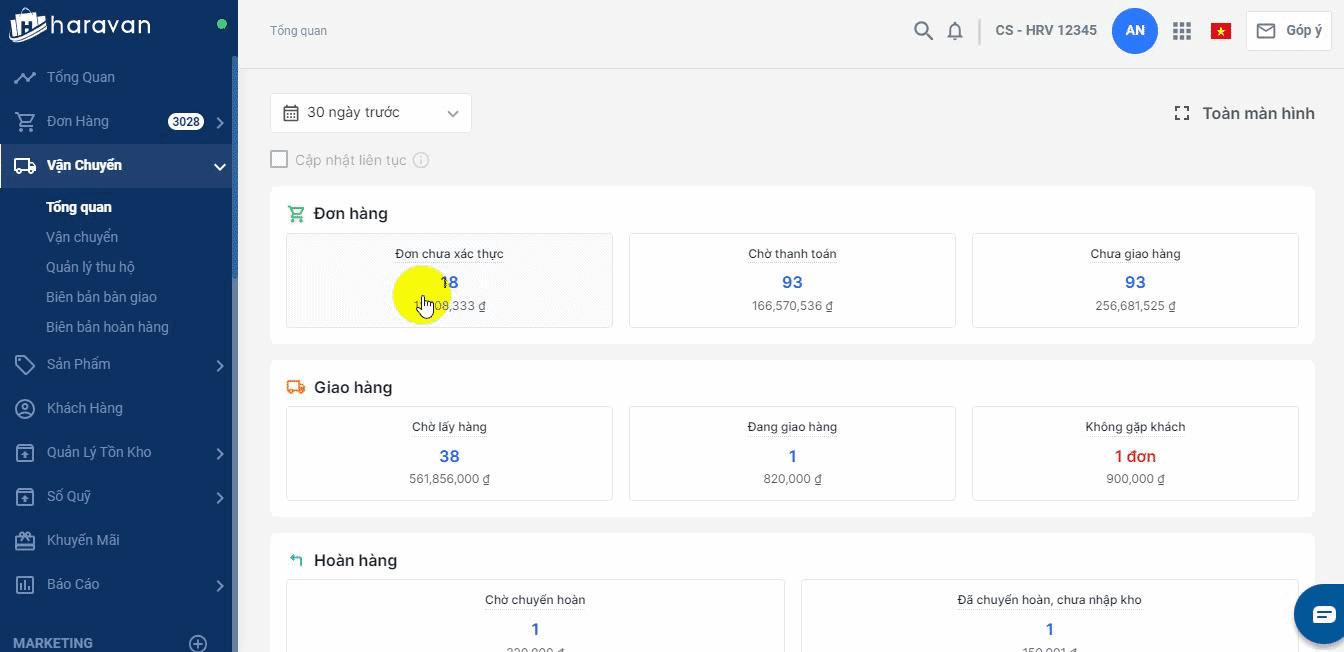Switch to Toàn màn hình fullscreen view
The width and height of the screenshot is (1344, 652).
coord(1244,113)
